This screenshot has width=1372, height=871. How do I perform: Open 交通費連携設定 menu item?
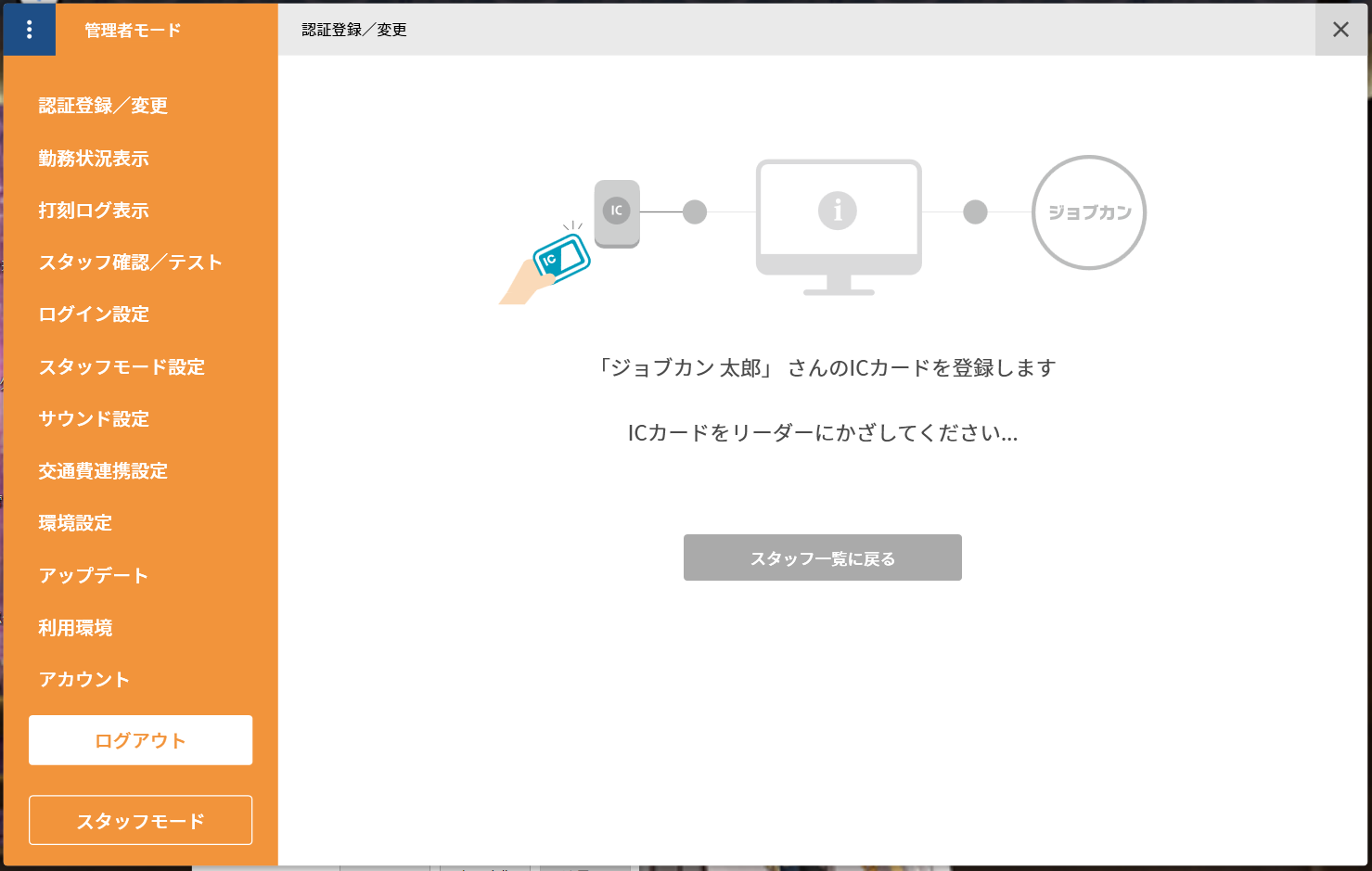[103, 471]
